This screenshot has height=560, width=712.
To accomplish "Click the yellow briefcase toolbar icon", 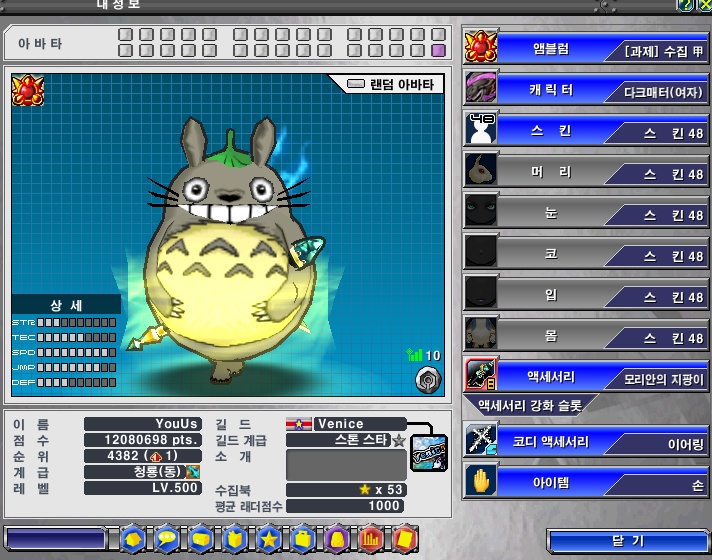I will 303,539.
